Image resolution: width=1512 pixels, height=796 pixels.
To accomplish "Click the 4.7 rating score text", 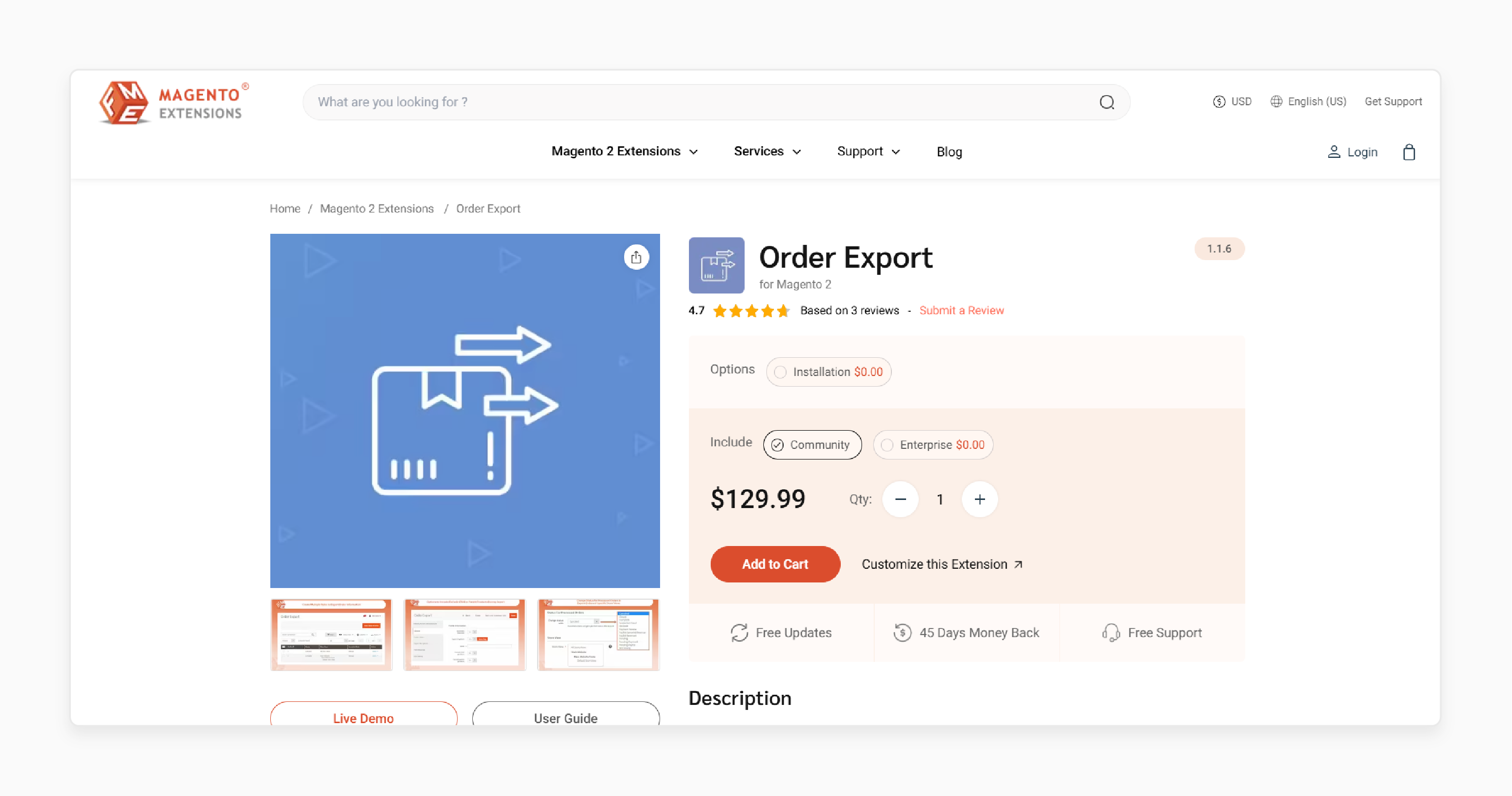I will [696, 310].
